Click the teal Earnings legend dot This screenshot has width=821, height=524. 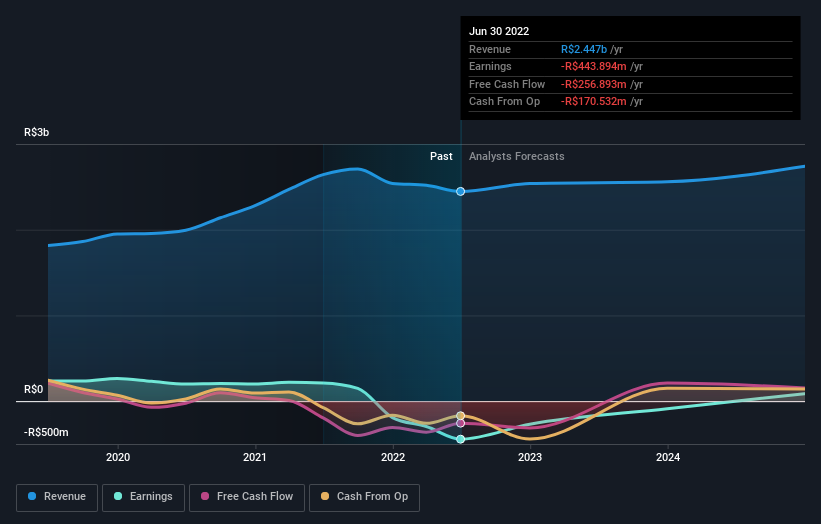(x=118, y=496)
